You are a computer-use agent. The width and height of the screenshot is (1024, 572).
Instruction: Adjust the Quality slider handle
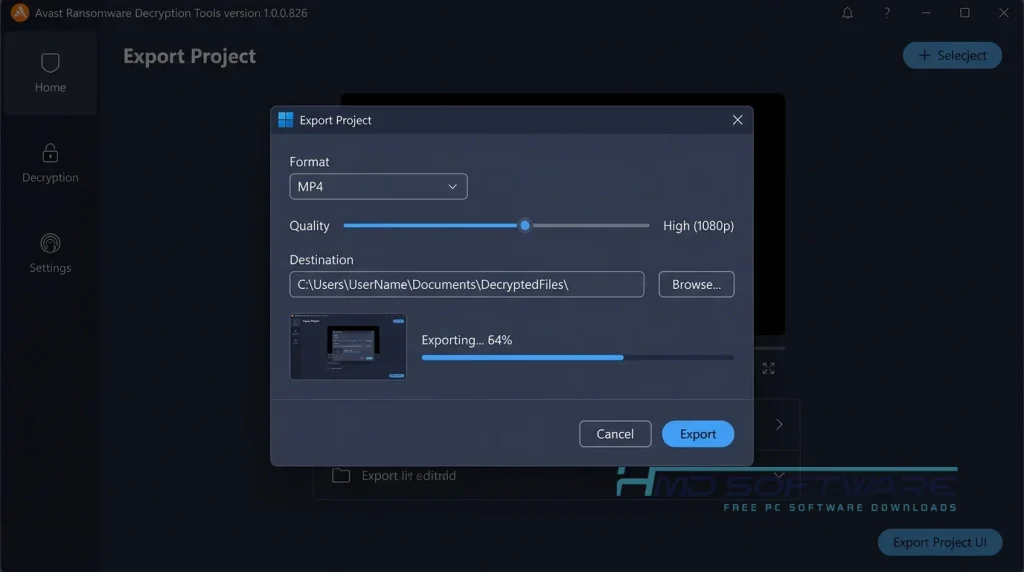tap(524, 225)
